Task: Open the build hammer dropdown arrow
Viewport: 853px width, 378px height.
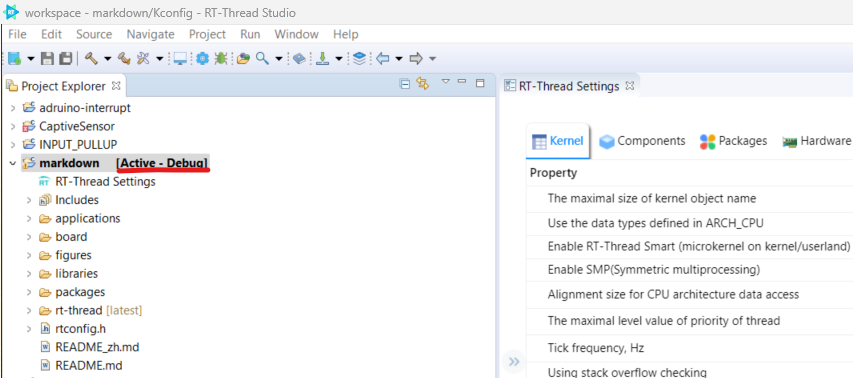Action: [x=108, y=58]
